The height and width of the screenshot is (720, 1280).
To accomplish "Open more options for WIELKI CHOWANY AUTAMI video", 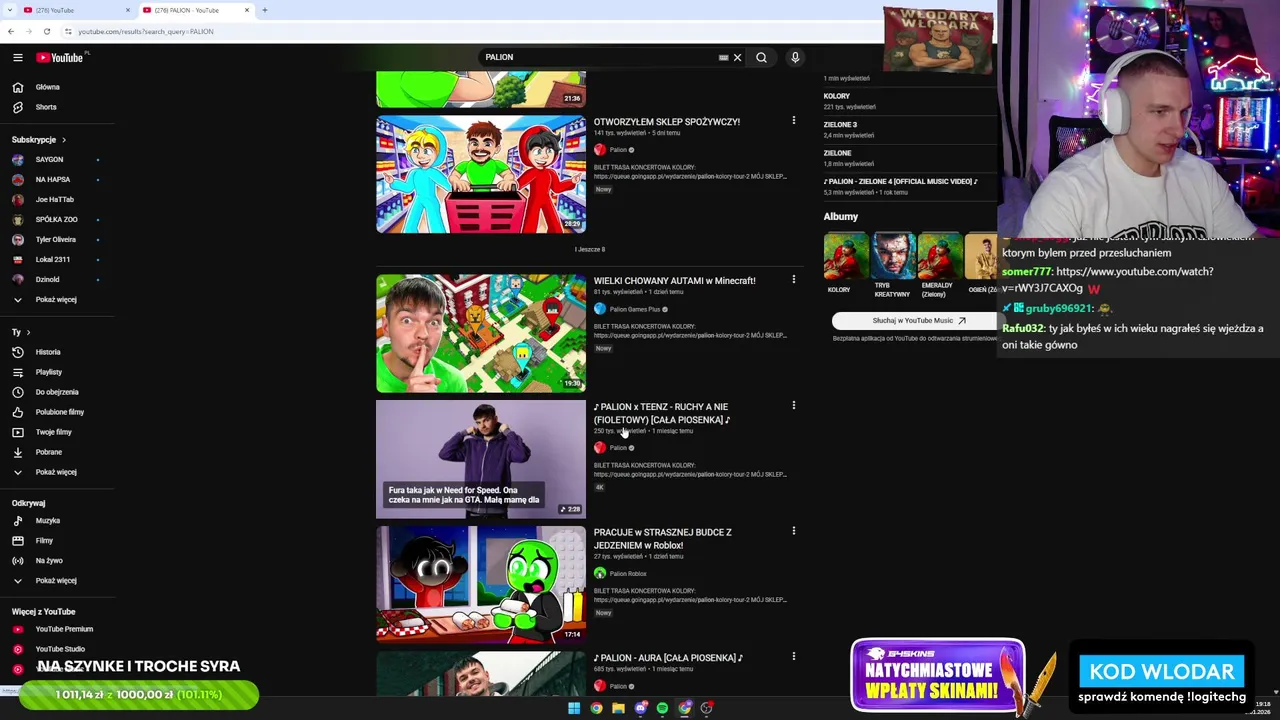I will pyautogui.click(x=794, y=280).
